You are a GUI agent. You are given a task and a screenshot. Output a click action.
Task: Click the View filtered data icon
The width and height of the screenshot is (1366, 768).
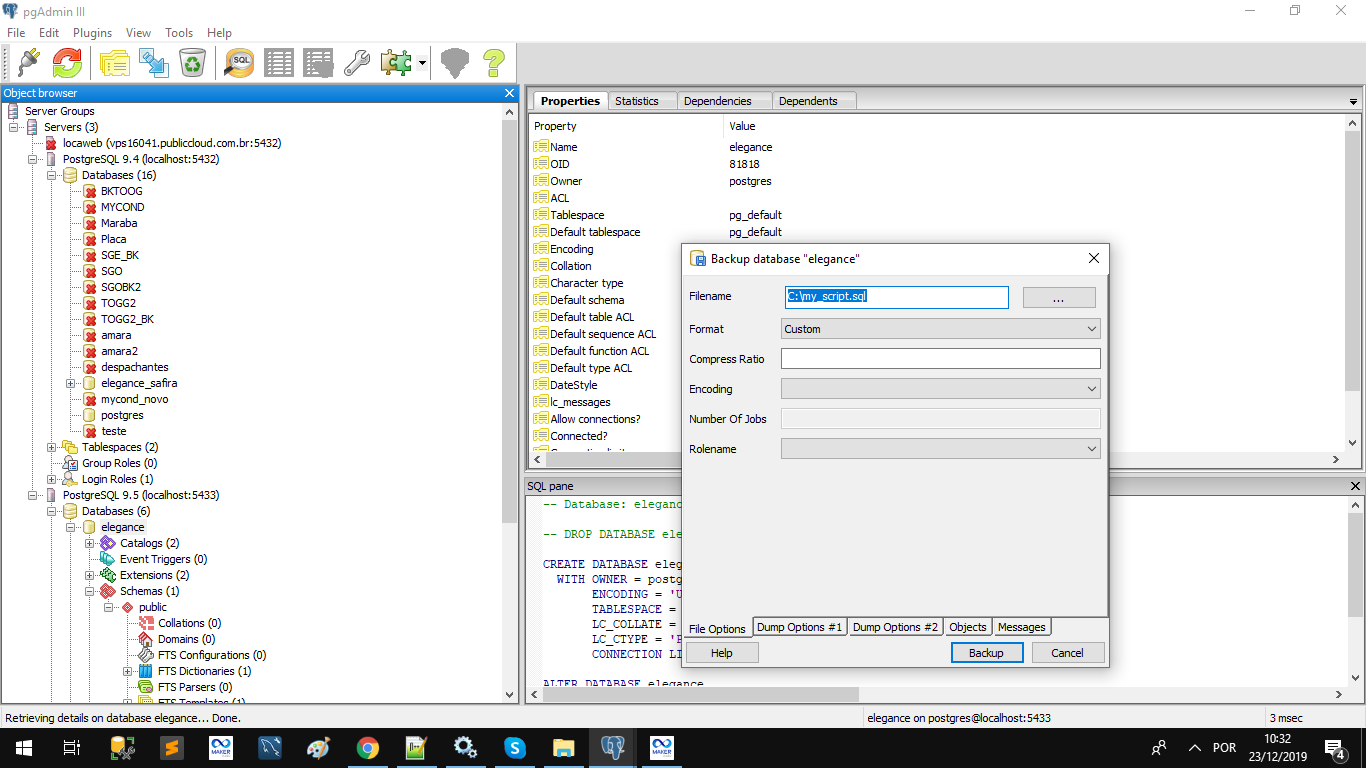tap(318, 63)
